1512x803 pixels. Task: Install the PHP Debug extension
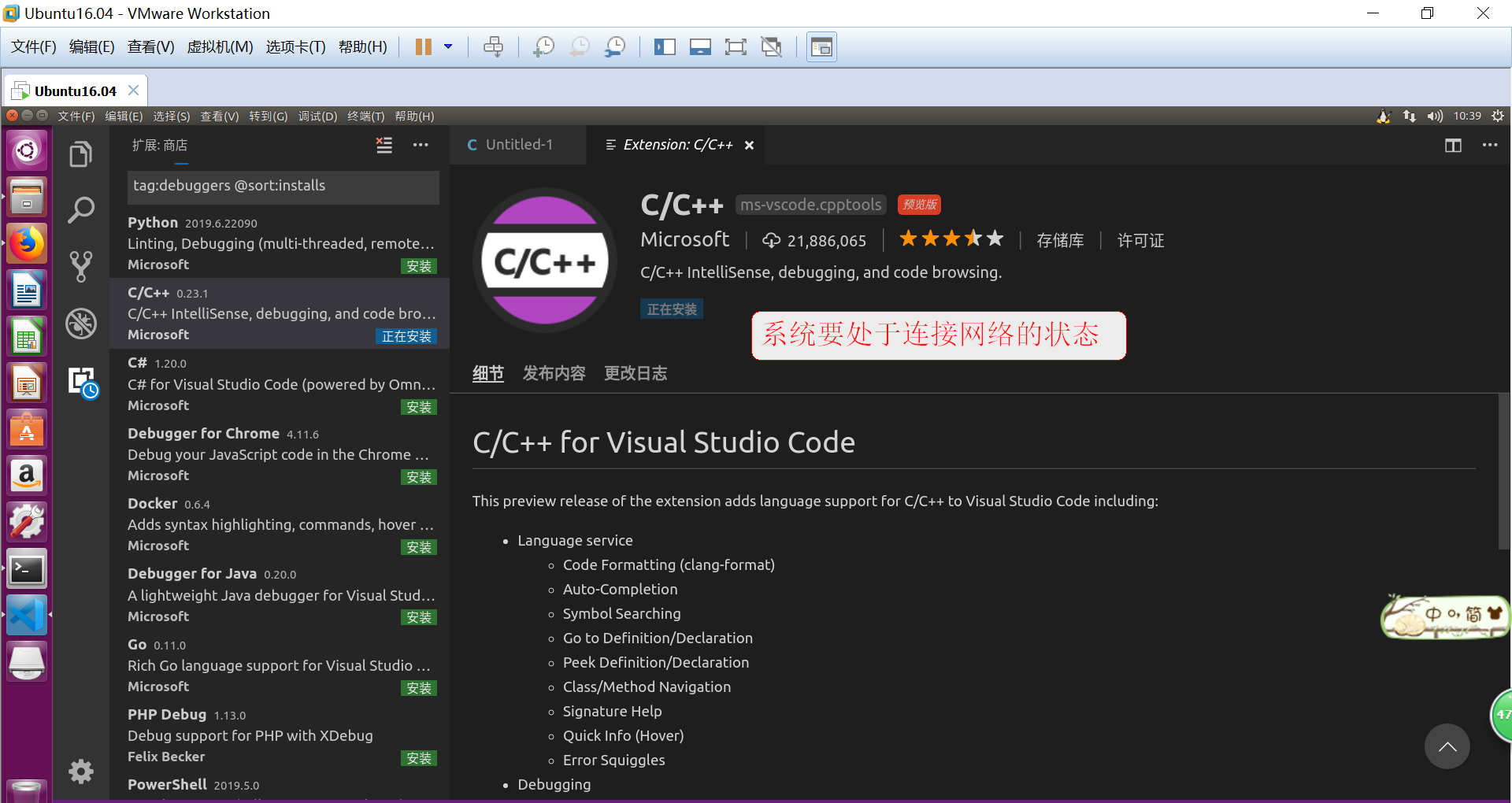pos(419,758)
